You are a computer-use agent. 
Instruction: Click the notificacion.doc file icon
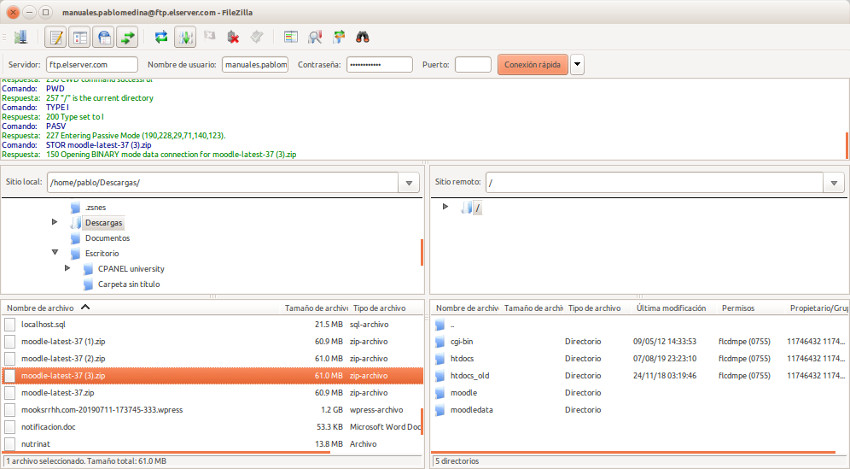coord(10,427)
